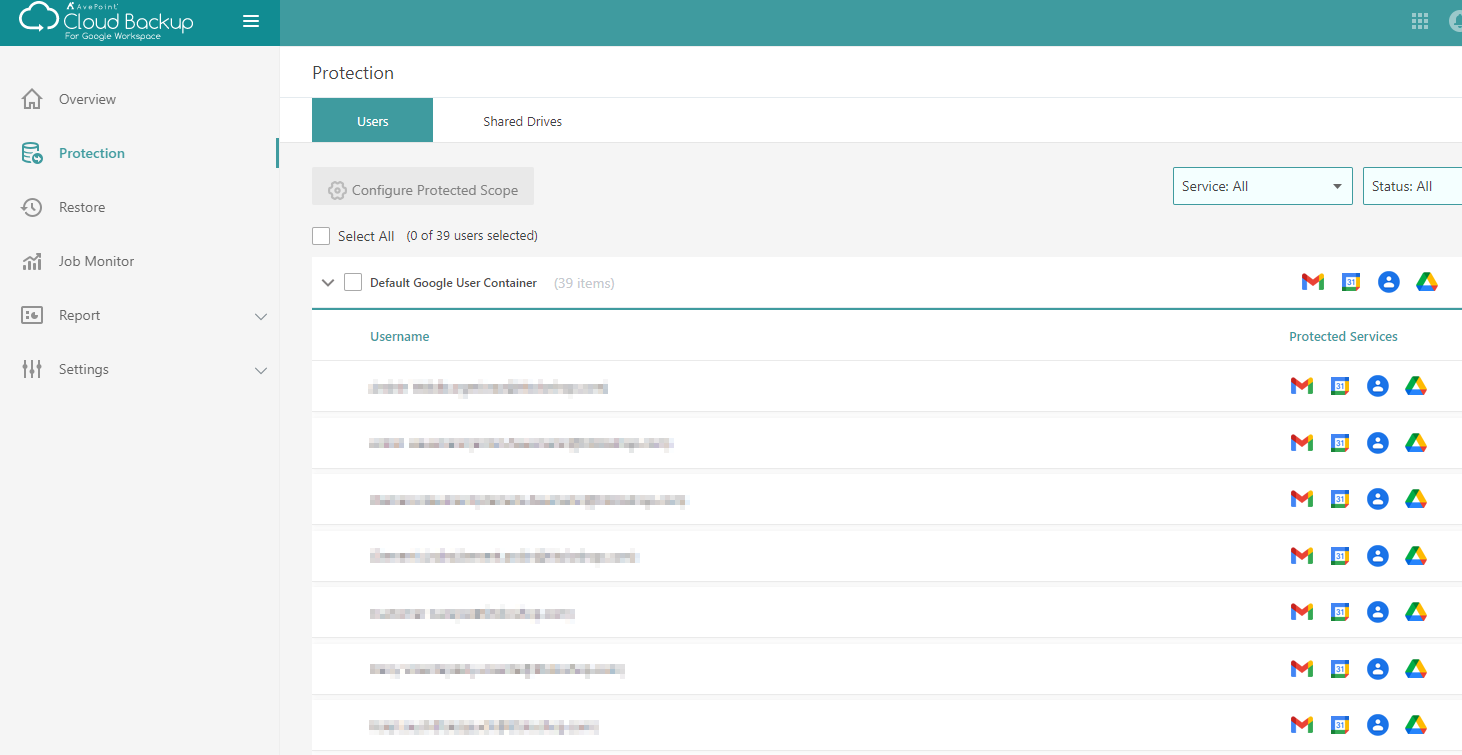Check the Select All checkbox

[x=321, y=236]
